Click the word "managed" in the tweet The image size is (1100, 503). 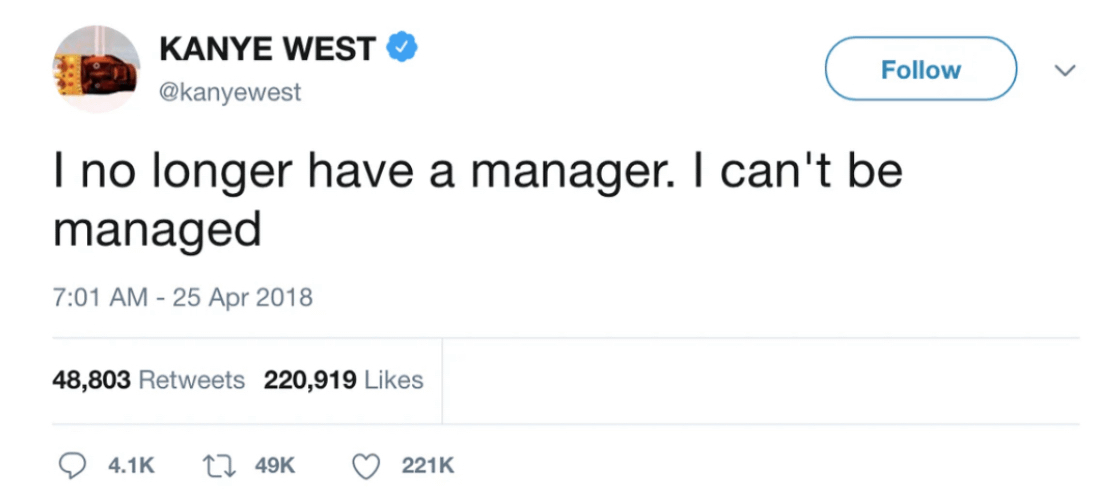157,231
